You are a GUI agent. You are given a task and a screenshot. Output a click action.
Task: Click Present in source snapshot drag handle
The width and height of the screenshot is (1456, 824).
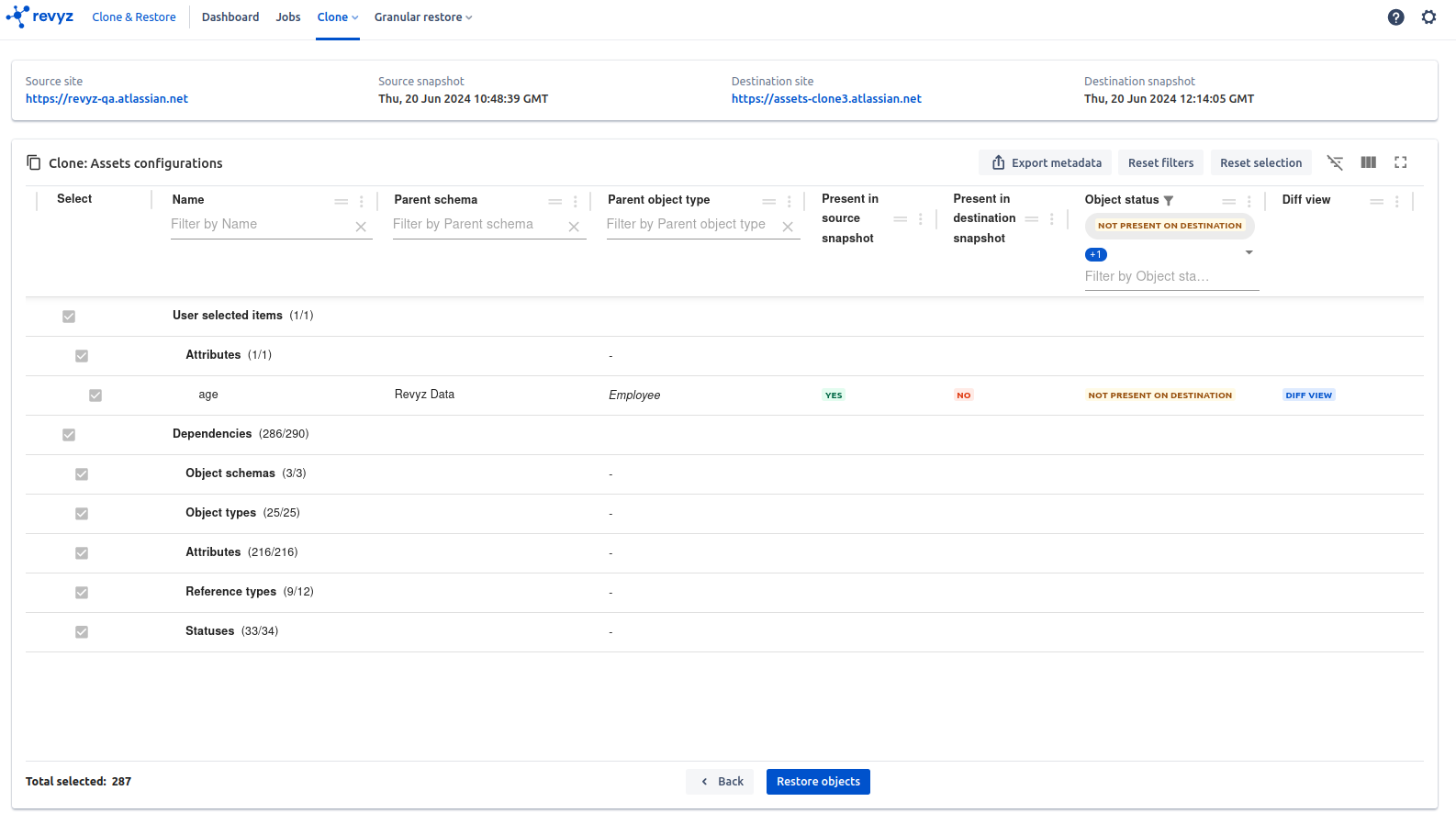(x=901, y=219)
